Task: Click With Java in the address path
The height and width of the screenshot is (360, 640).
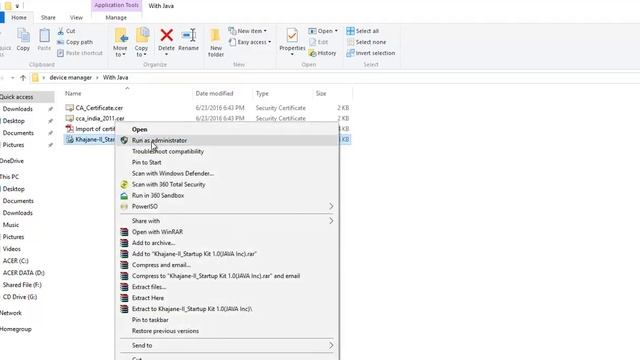Action: (x=116, y=78)
